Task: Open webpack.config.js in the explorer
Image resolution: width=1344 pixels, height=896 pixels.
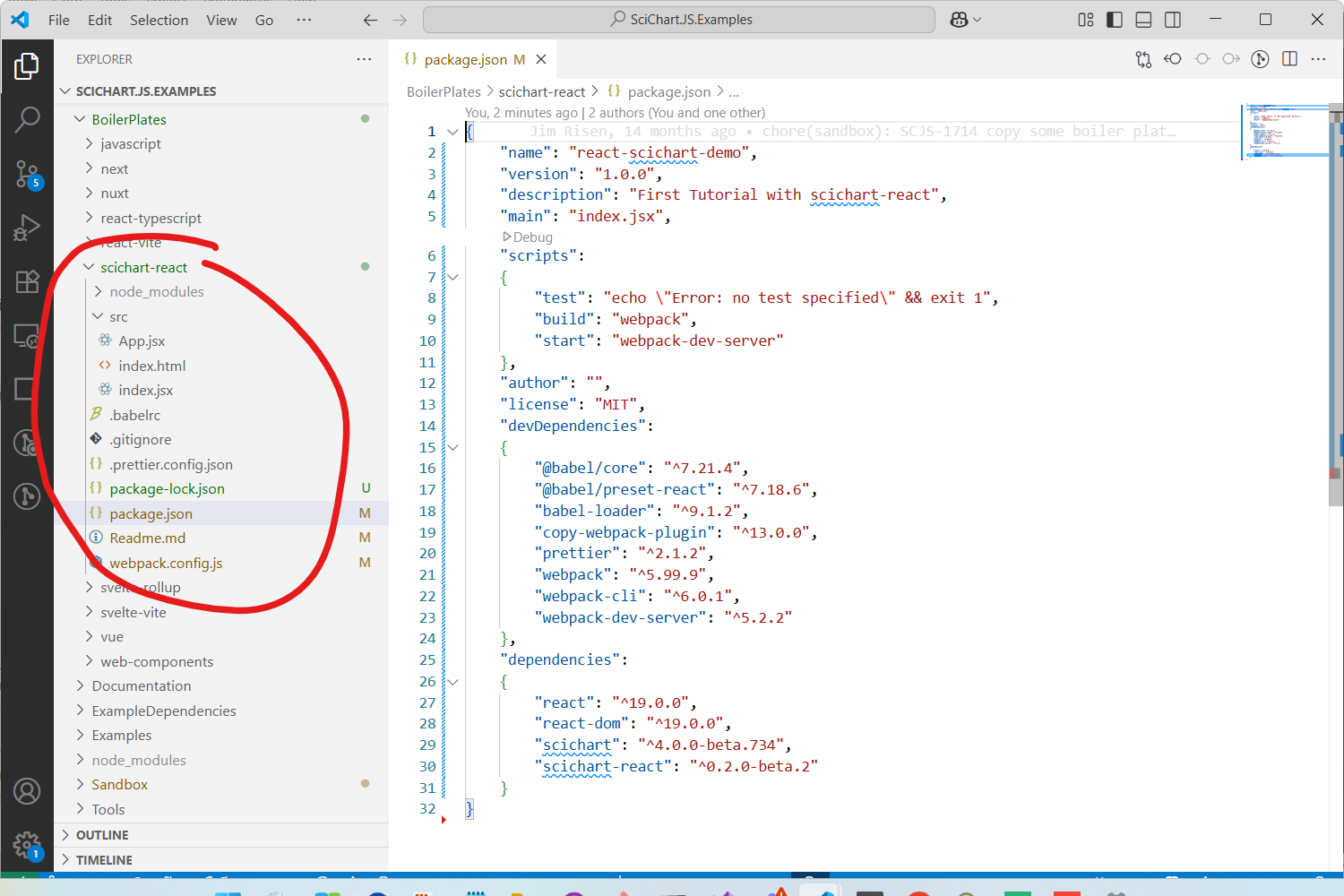Action: [x=166, y=563]
